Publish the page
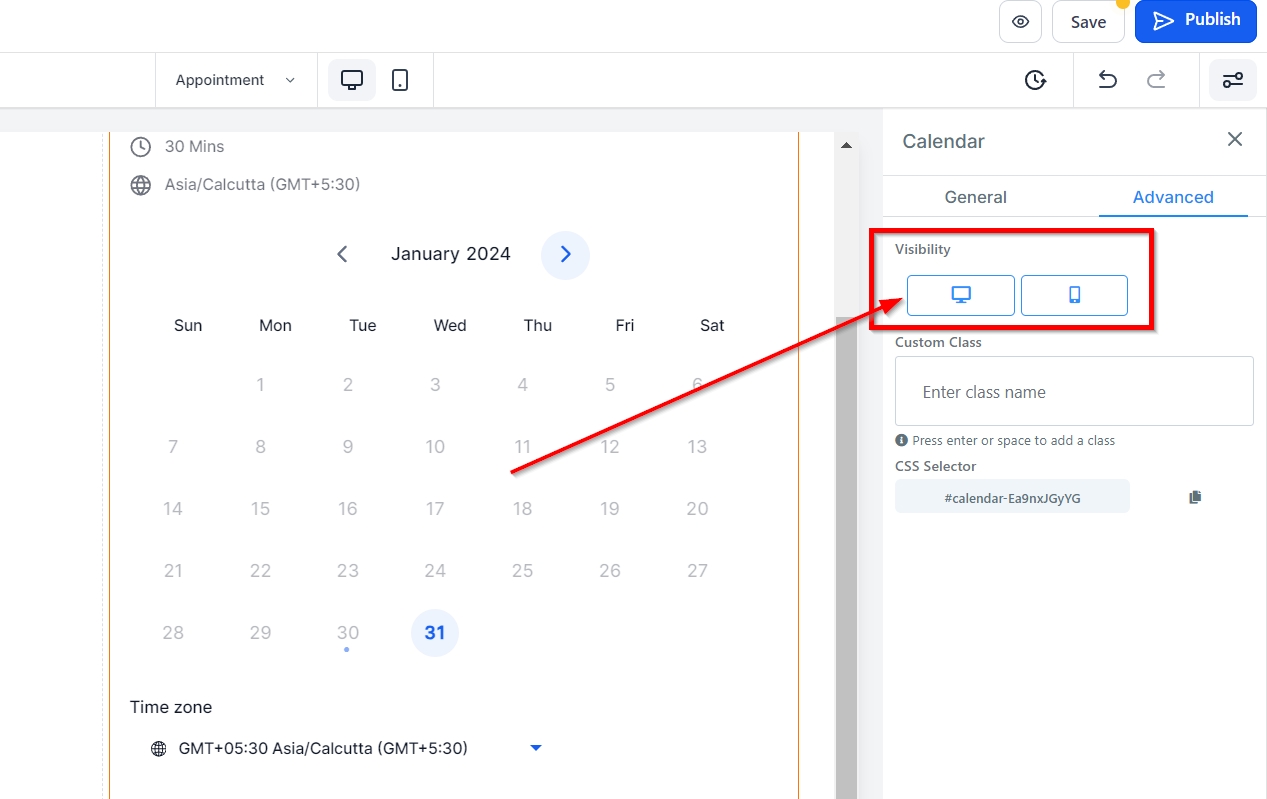1267x799 pixels. [x=1195, y=21]
